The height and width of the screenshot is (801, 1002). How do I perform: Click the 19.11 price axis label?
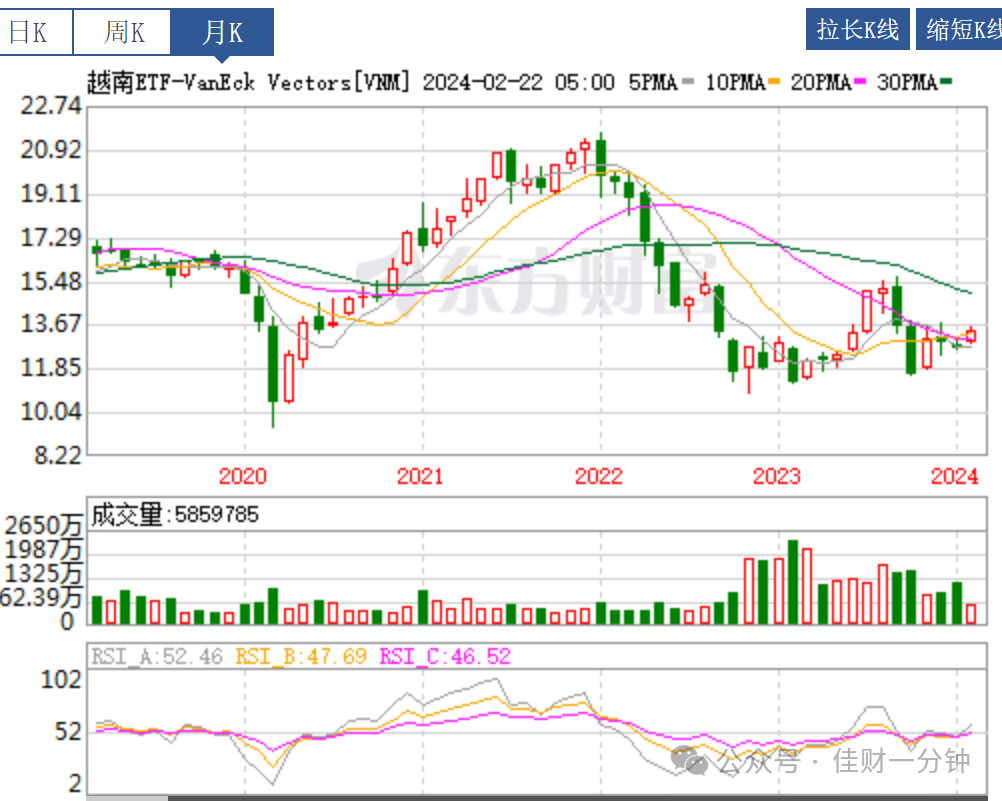pos(51,194)
